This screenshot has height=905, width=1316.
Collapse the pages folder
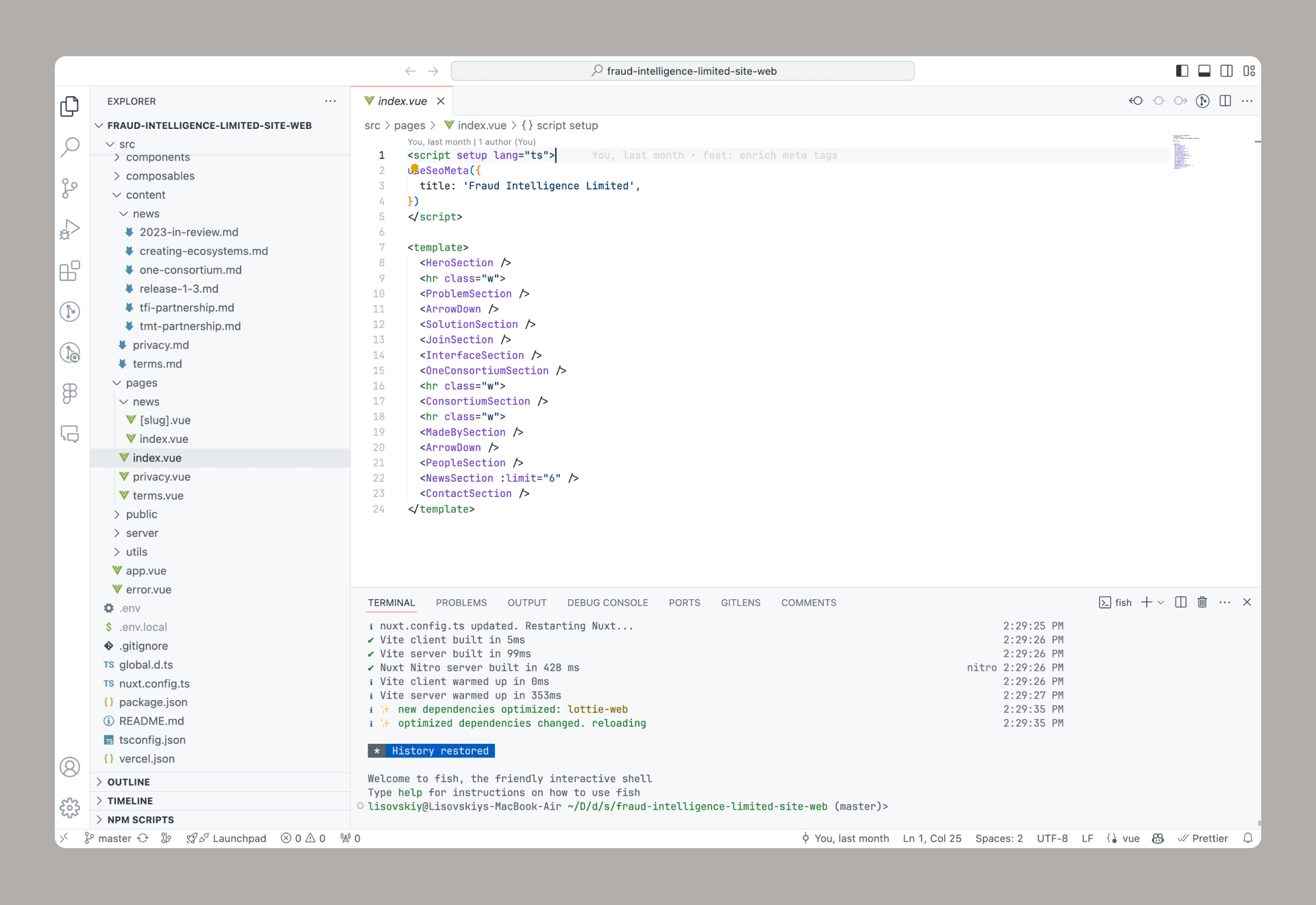[x=117, y=383]
